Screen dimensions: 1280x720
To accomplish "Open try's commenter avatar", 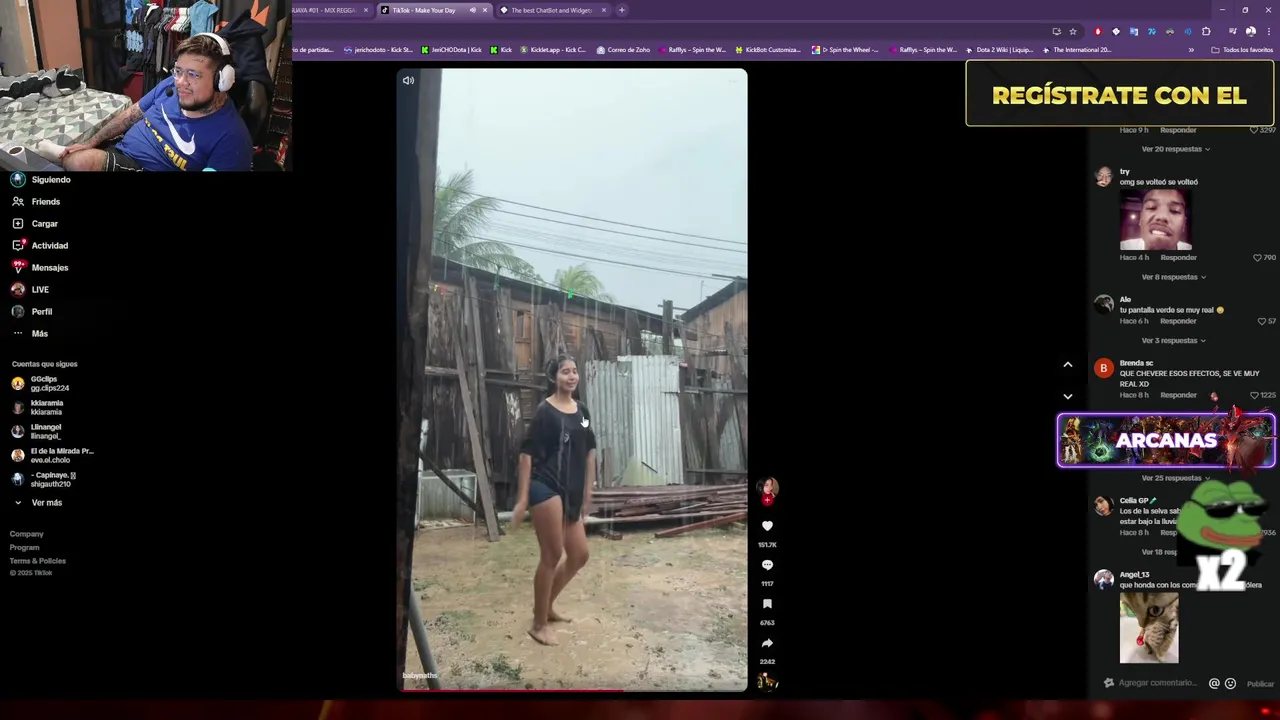I will pos(1103,177).
